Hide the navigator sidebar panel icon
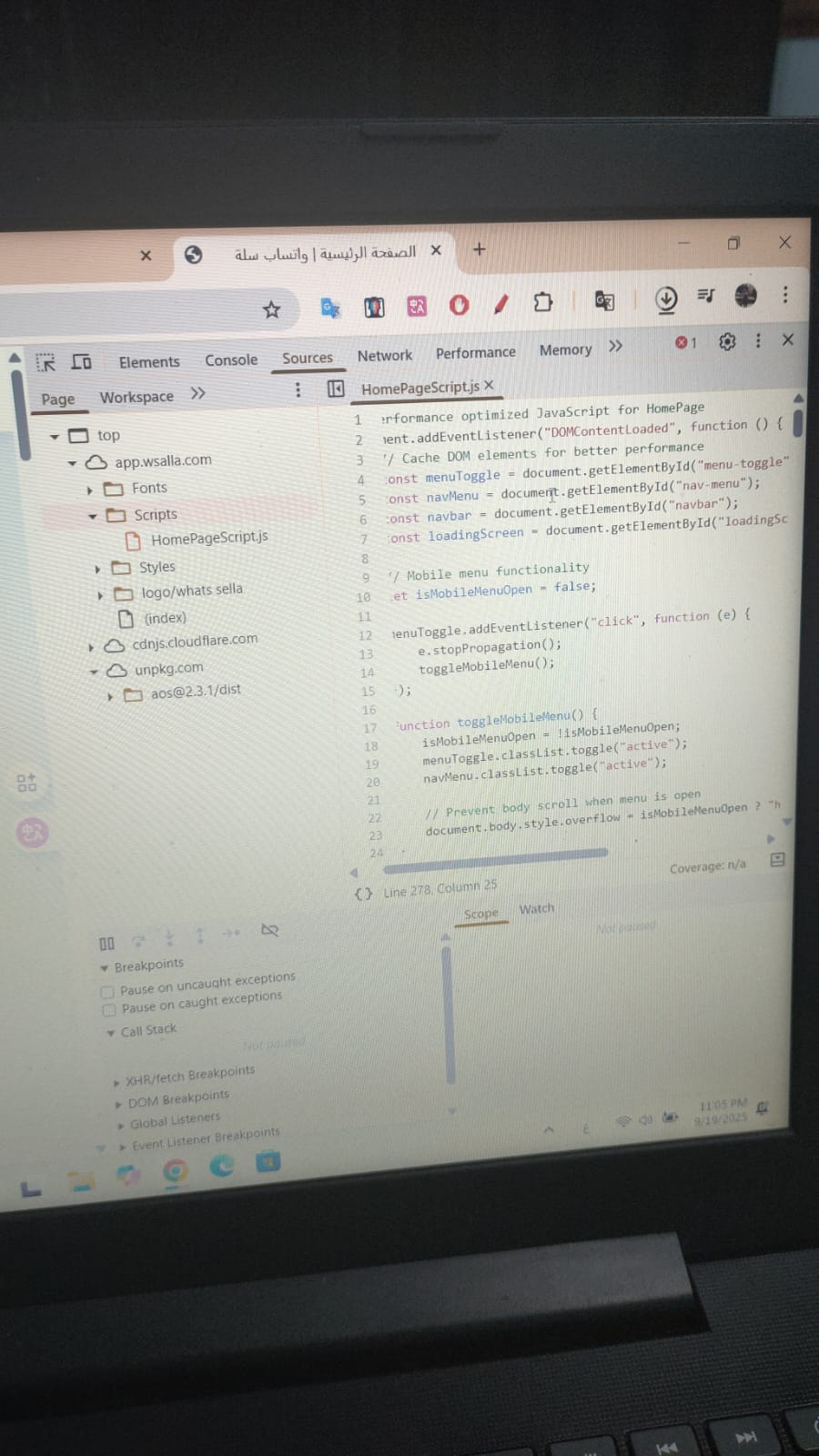 pos(336,389)
